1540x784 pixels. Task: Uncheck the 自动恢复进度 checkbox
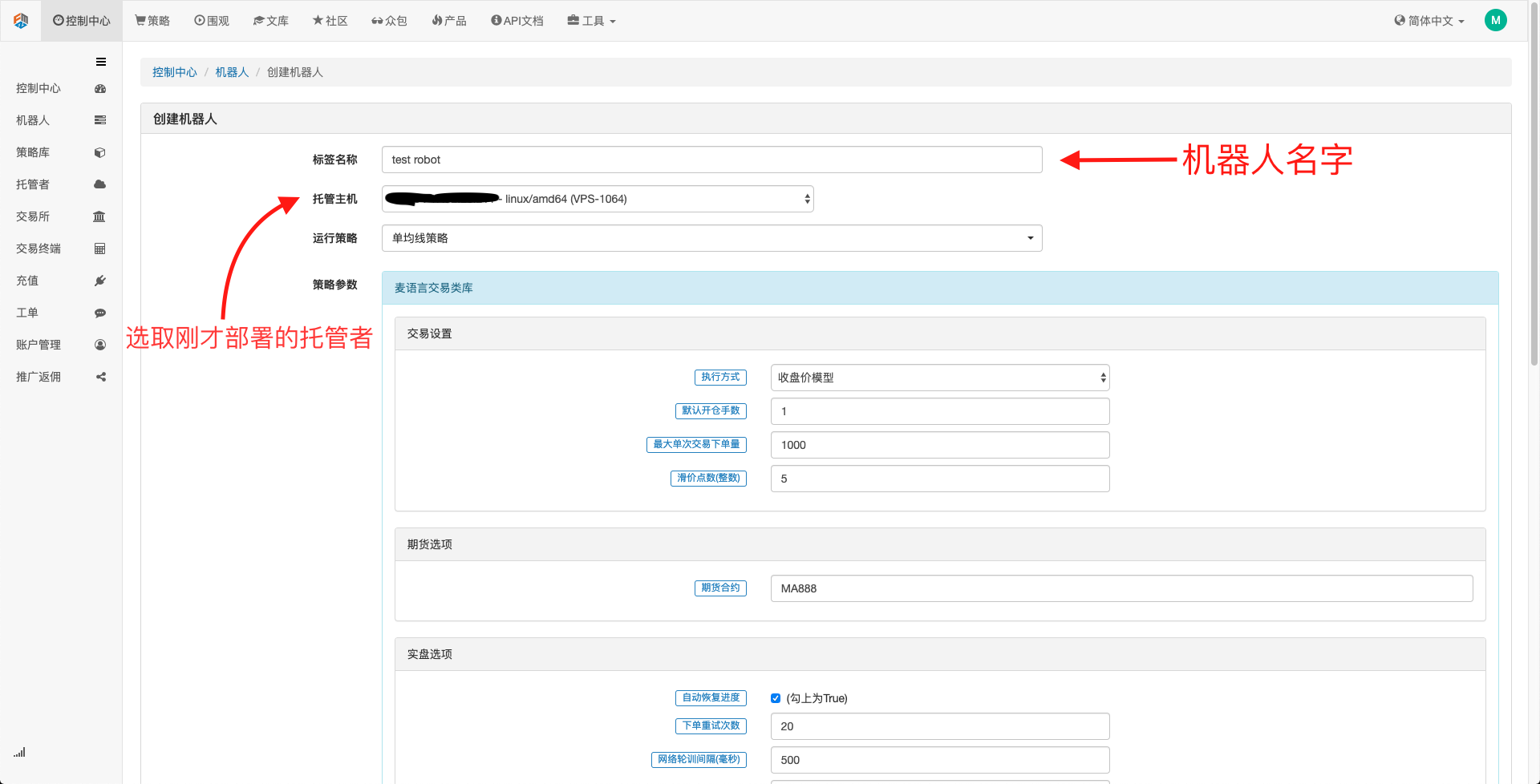coord(776,698)
